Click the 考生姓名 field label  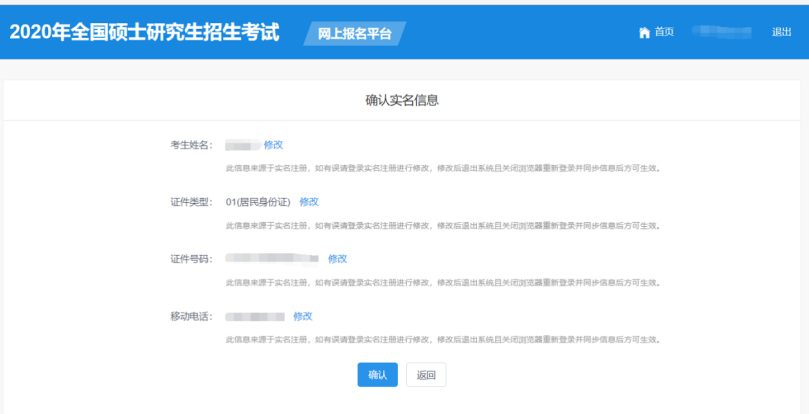191,145
